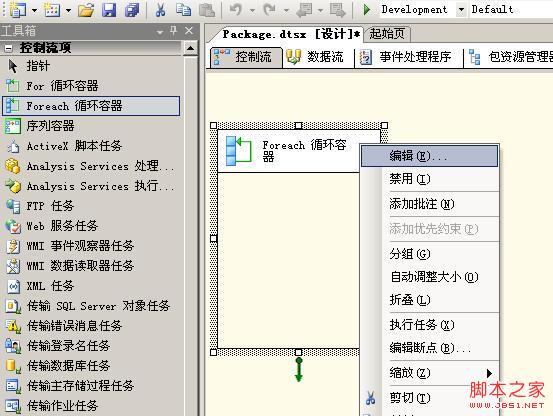Screen dimensions: 553x416
Task: Click the green Start Debugging arrow
Action: (367, 10)
